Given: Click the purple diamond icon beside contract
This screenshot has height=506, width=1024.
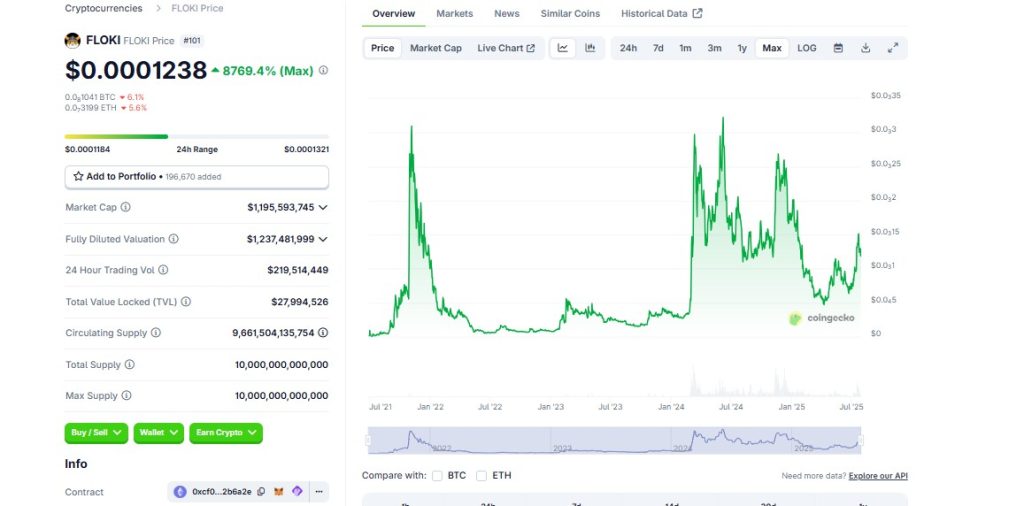Looking at the screenshot, I should click(x=297, y=492).
